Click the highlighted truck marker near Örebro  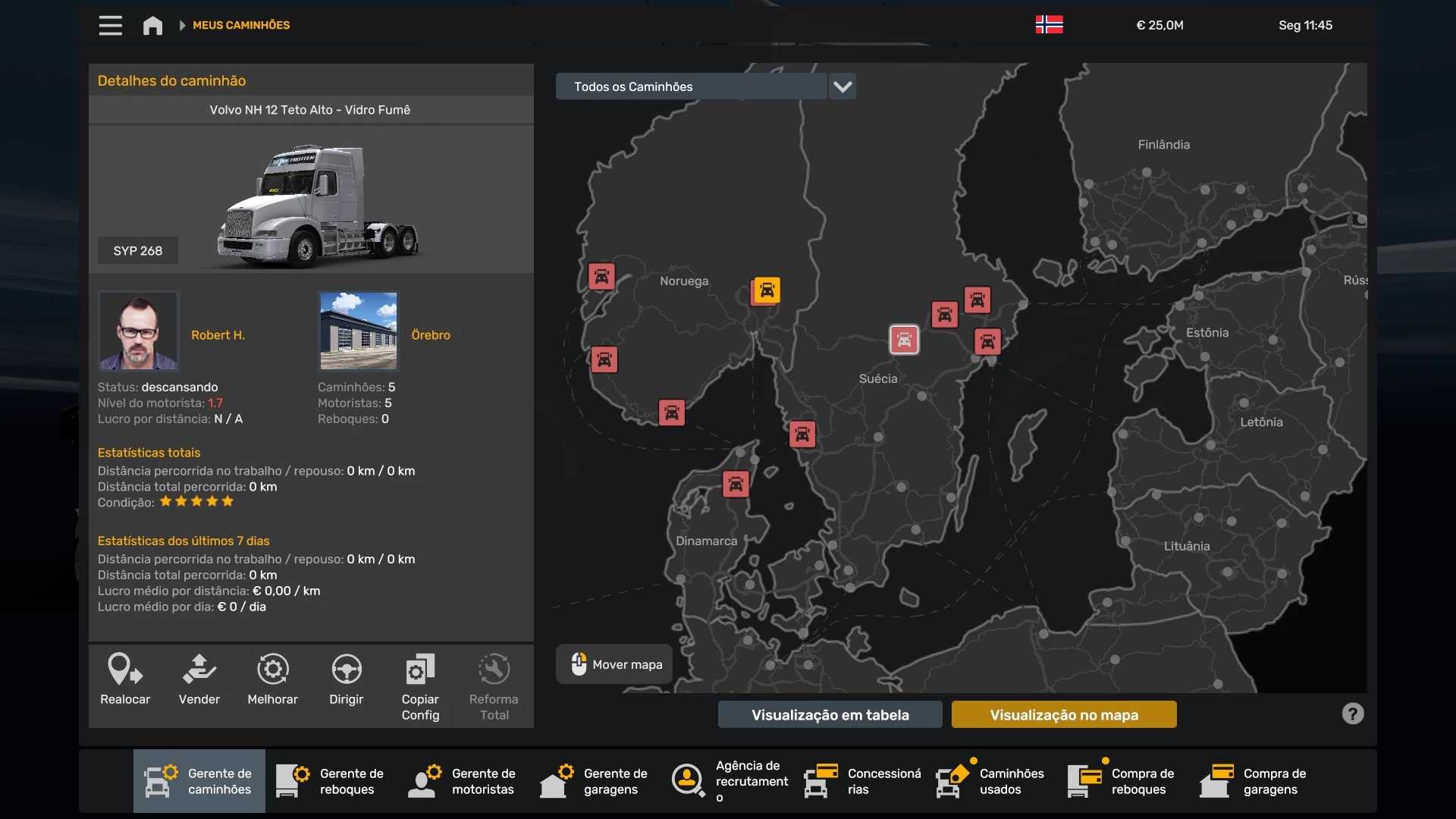coord(904,340)
